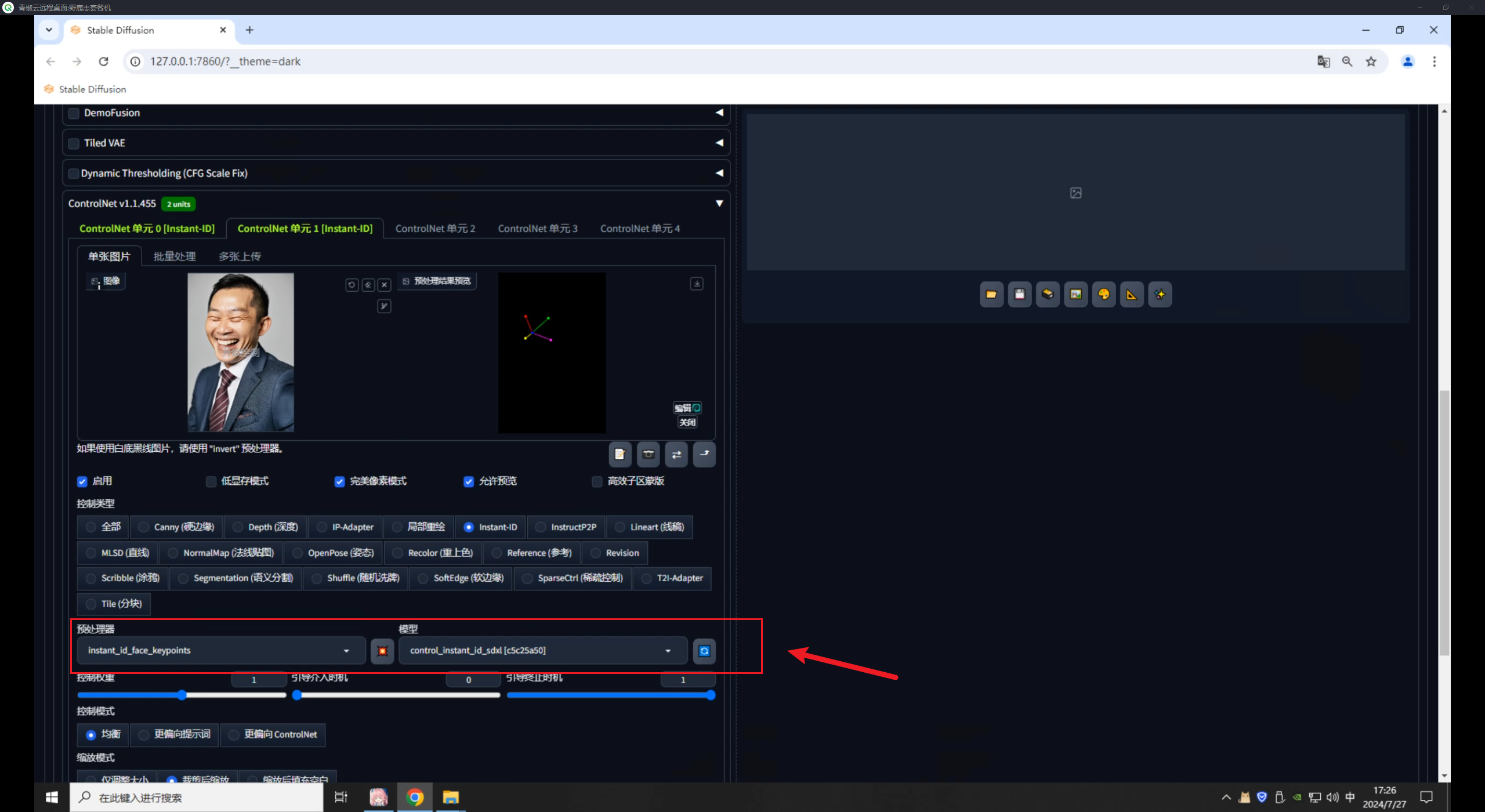The height and width of the screenshot is (812, 1485).
Task: Open Chrome profile avatar icon
Action: [x=1408, y=61]
